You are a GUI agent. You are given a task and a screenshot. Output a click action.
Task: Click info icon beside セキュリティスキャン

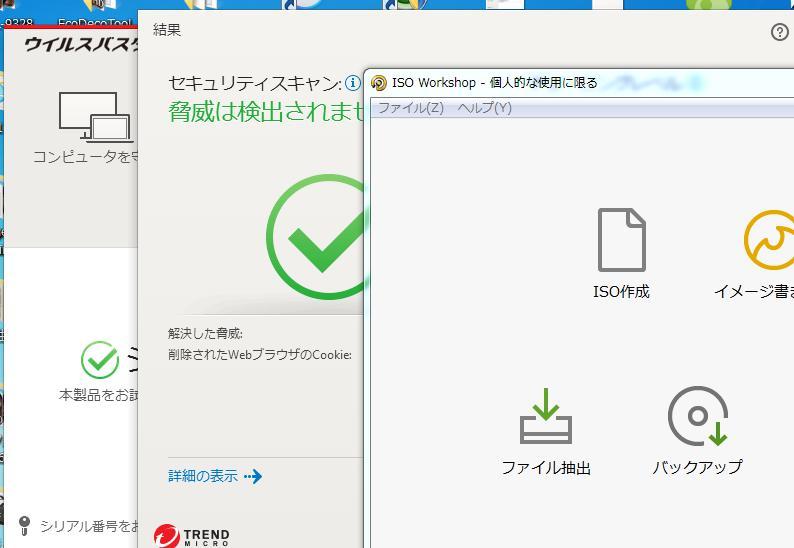[352, 83]
